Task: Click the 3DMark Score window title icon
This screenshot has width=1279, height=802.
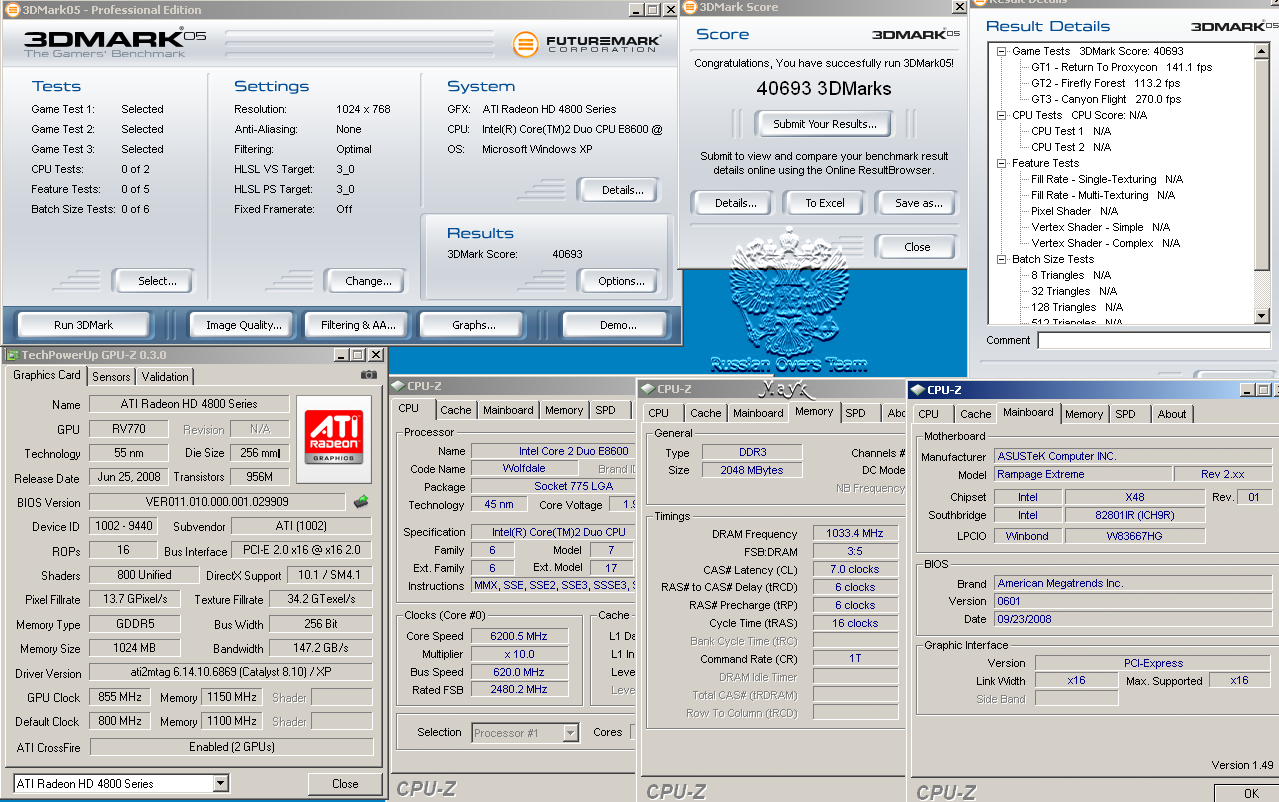Action: click(689, 7)
